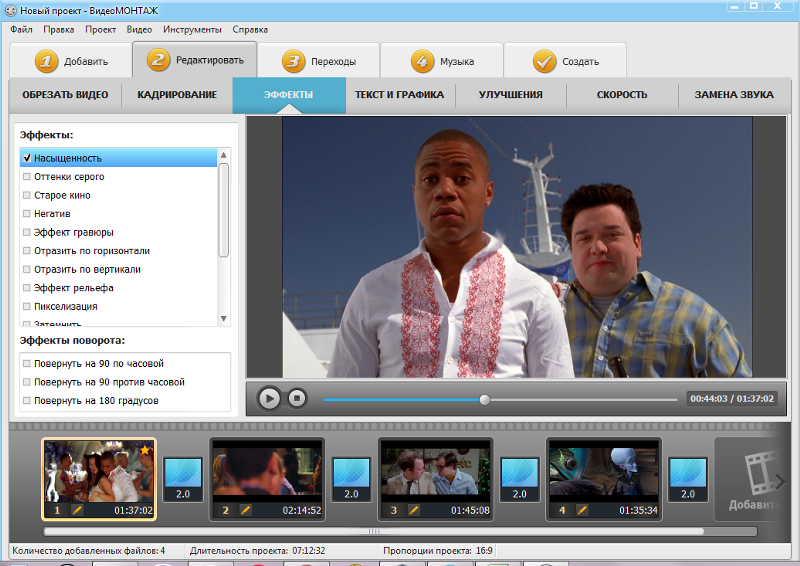This screenshot has height=566, width=800.
Task: Select clip 3 thumbnail in timeline
Action: tap(436, 479)
